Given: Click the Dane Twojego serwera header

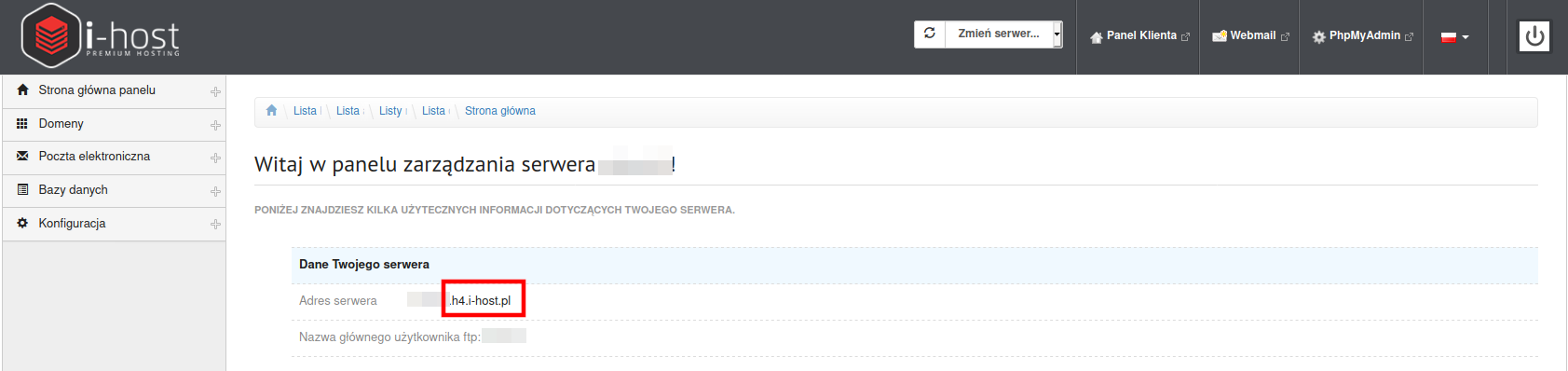Looking at the screenshot, I should tap(364, 265).
